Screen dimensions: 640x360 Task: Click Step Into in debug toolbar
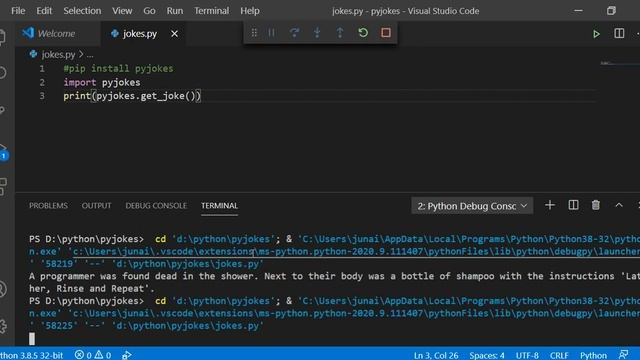point(317,33)
